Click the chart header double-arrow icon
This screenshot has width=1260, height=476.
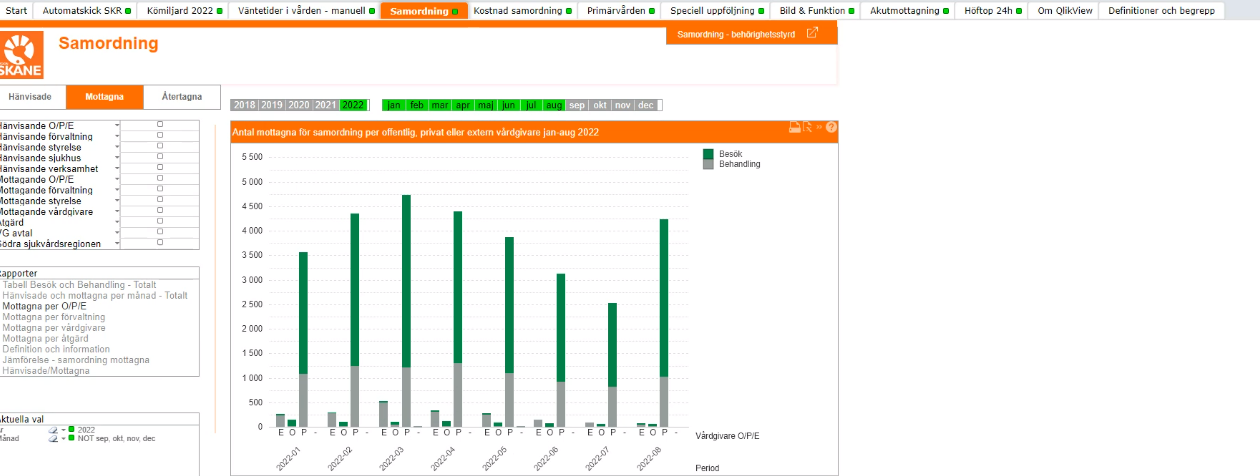[819, 127]
